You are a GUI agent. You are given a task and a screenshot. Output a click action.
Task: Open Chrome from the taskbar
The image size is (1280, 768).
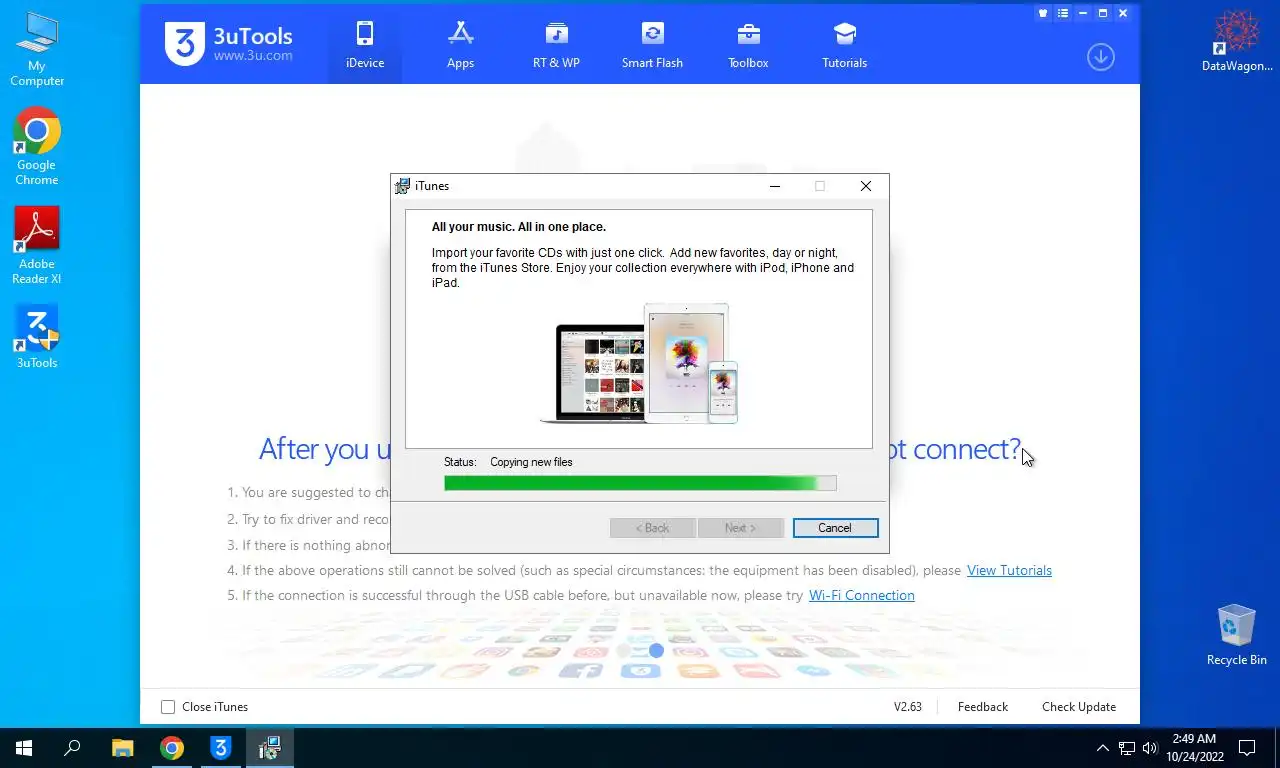point(172,748)
